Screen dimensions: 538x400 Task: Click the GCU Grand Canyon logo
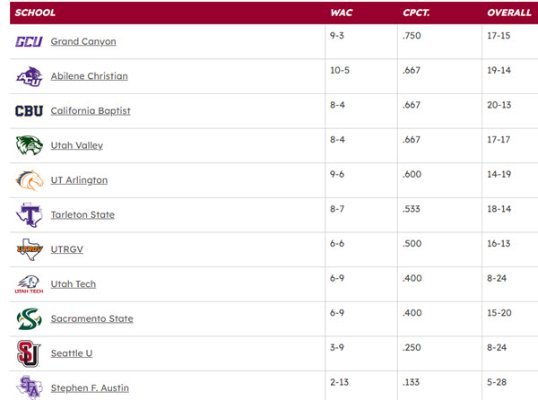click(29, 42)
